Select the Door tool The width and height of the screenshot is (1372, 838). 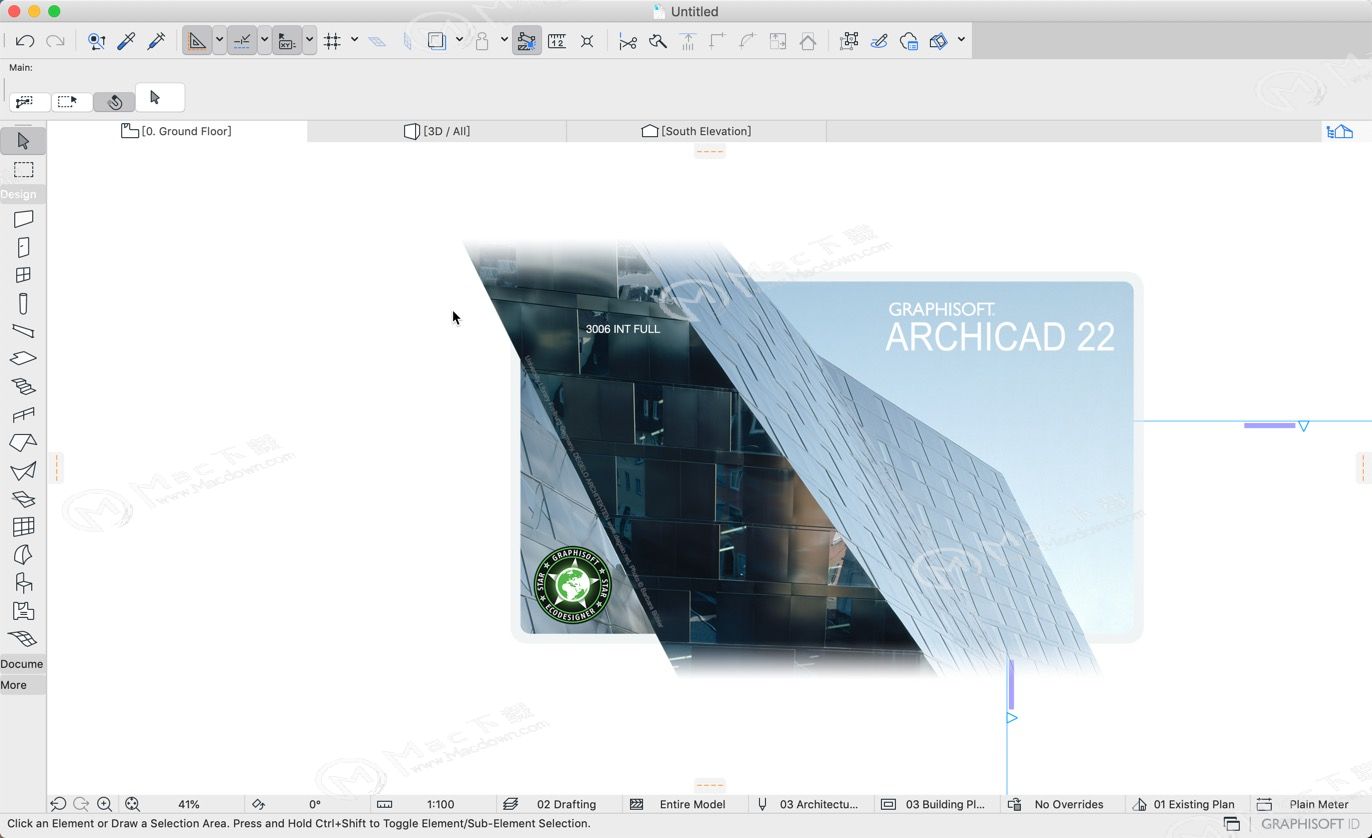tap(23, 247)
